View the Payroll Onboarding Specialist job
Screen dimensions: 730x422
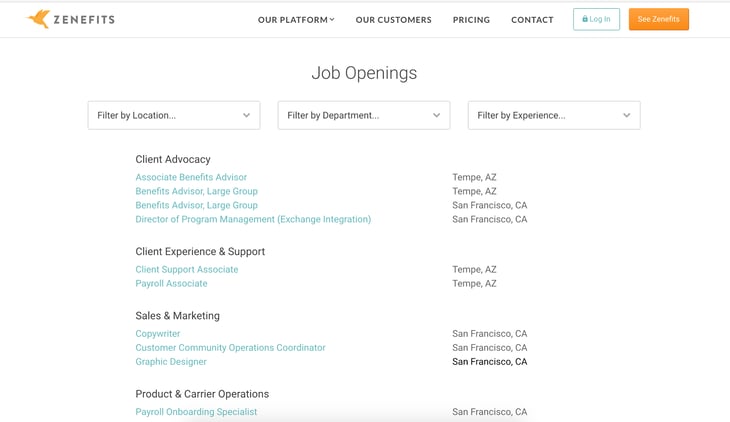click(196, 412)
